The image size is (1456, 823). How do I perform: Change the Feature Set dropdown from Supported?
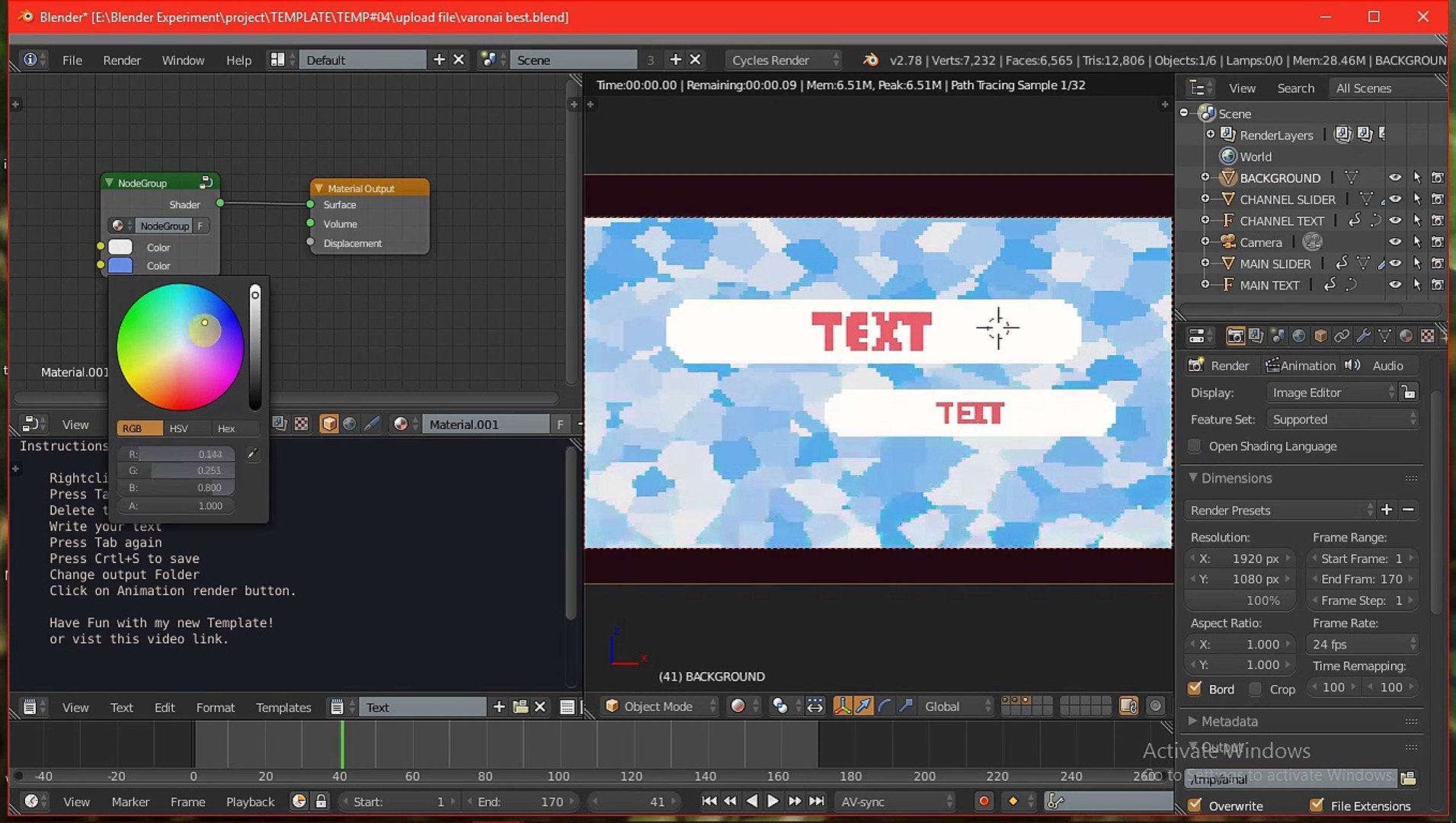1341,419
